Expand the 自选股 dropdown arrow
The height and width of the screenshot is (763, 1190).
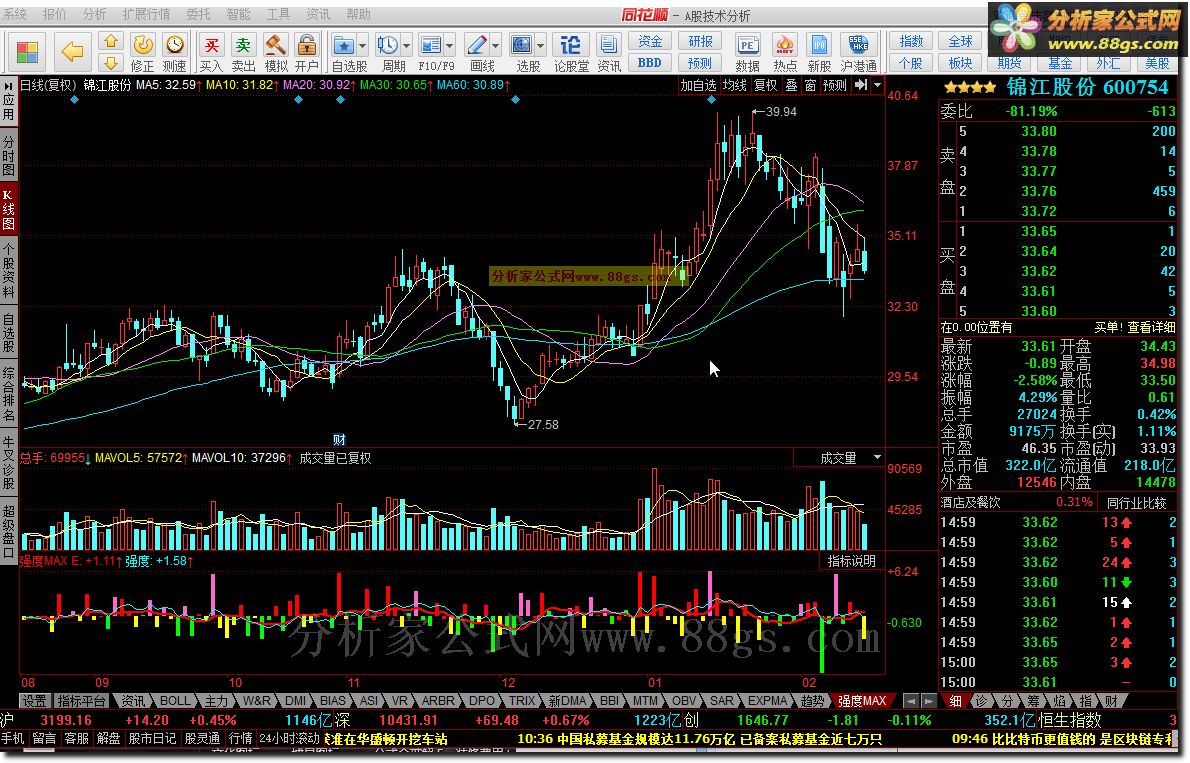click(362, 46)
